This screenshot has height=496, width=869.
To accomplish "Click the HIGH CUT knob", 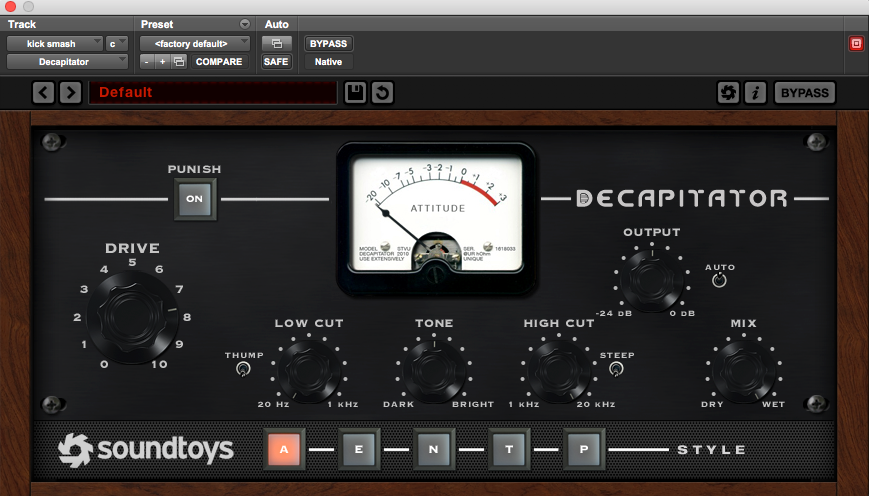I will pos(559,371).
